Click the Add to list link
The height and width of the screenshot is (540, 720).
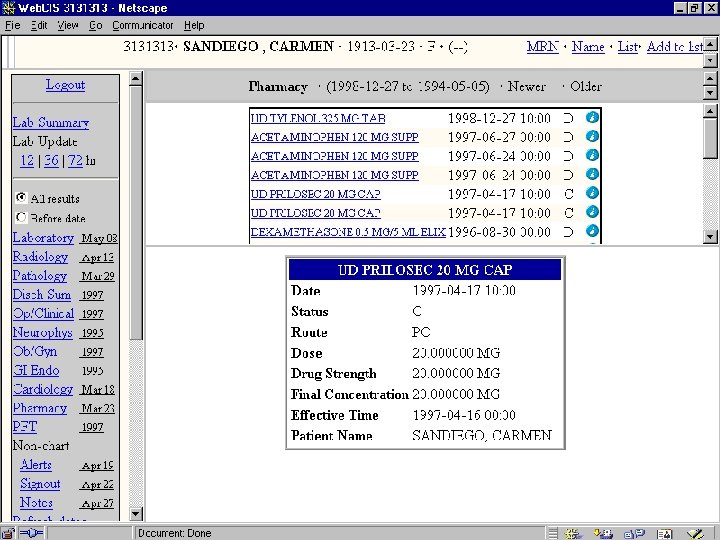pos(675,46)
